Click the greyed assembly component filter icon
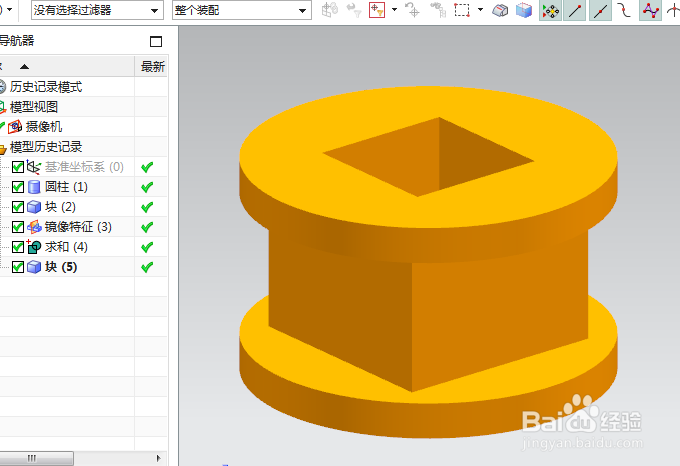Viewport: 680px width, 466px height. [330, 10]
